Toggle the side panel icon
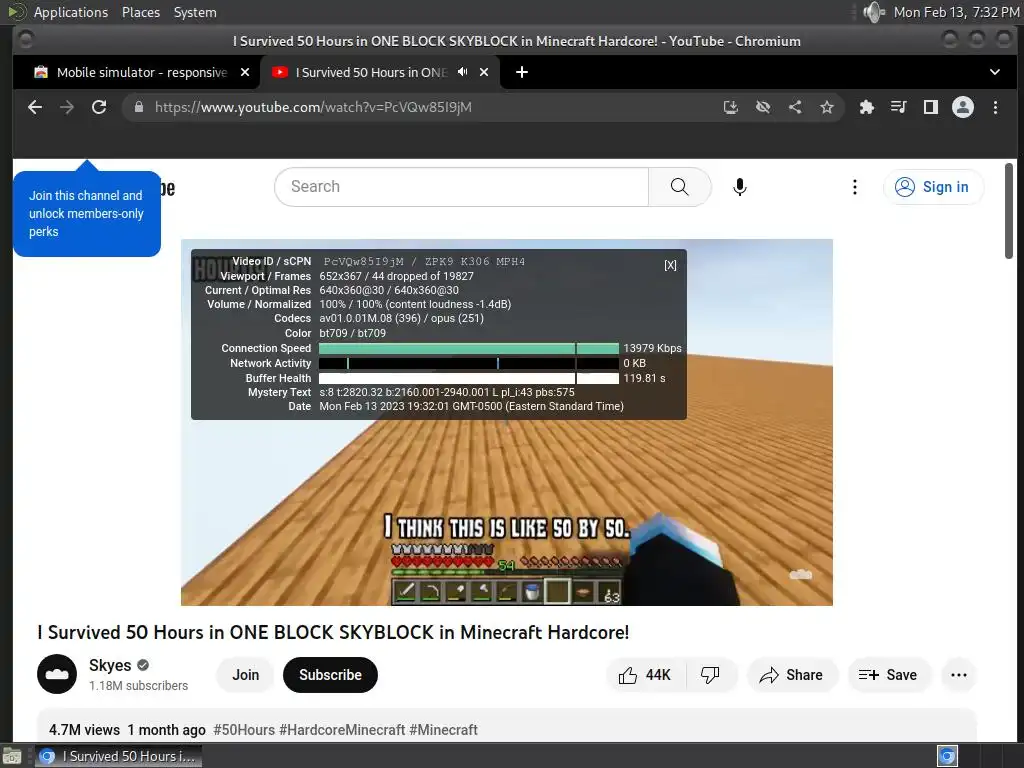 931,107
